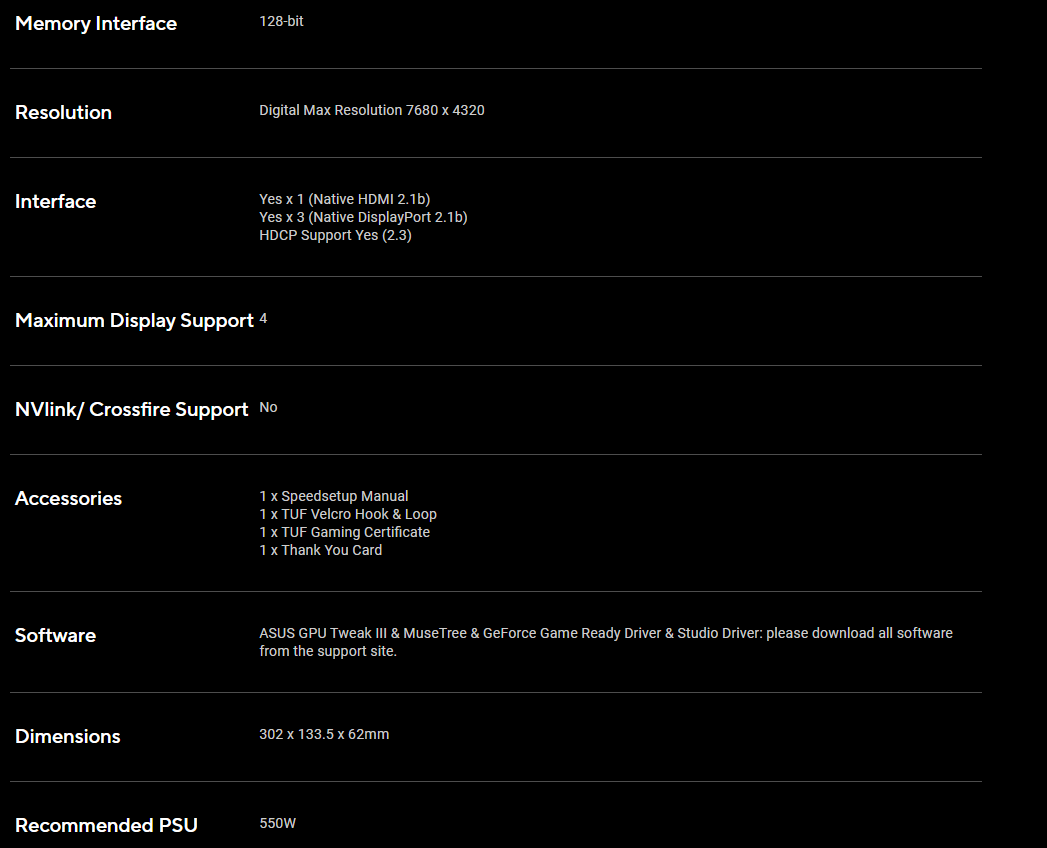Click the Interface row heading
Image resolution: width=1047 pixels, height=848 pixels.
[55, 202]
